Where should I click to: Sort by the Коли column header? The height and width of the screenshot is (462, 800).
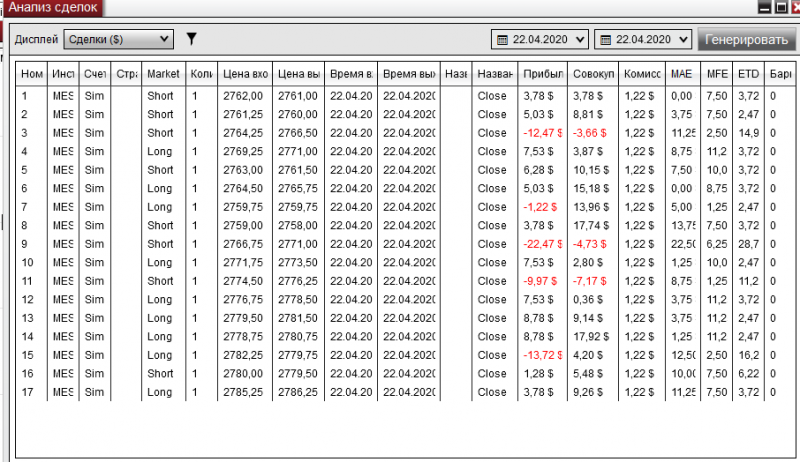[202, 74]
